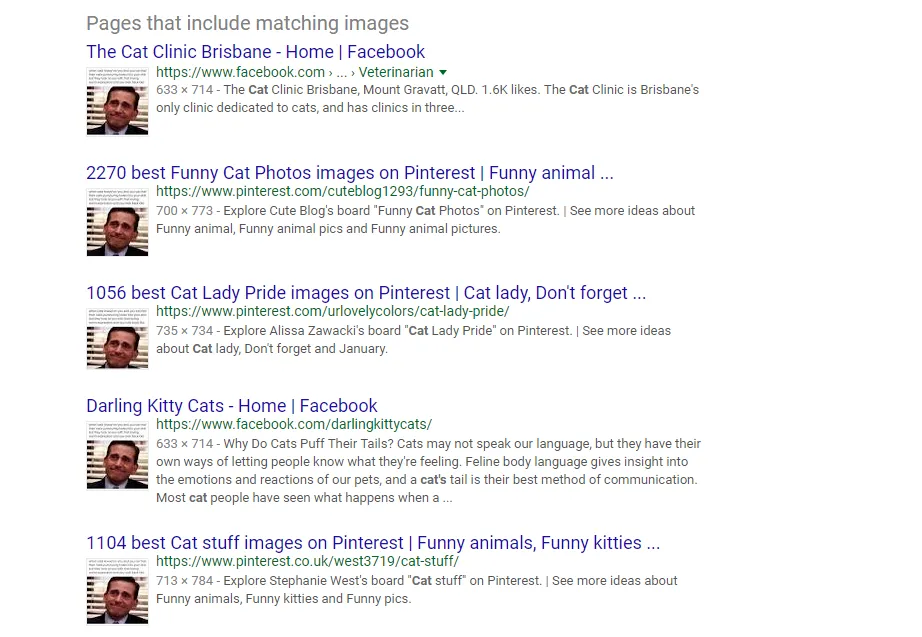Open Darling Kitty Cats Facebook result title
The width and height of the screenshot is (922, 637).
232,406
